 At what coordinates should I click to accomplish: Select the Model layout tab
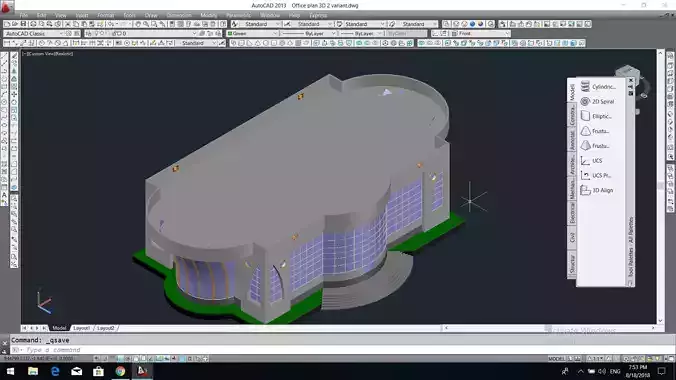(x=59, y=328)
